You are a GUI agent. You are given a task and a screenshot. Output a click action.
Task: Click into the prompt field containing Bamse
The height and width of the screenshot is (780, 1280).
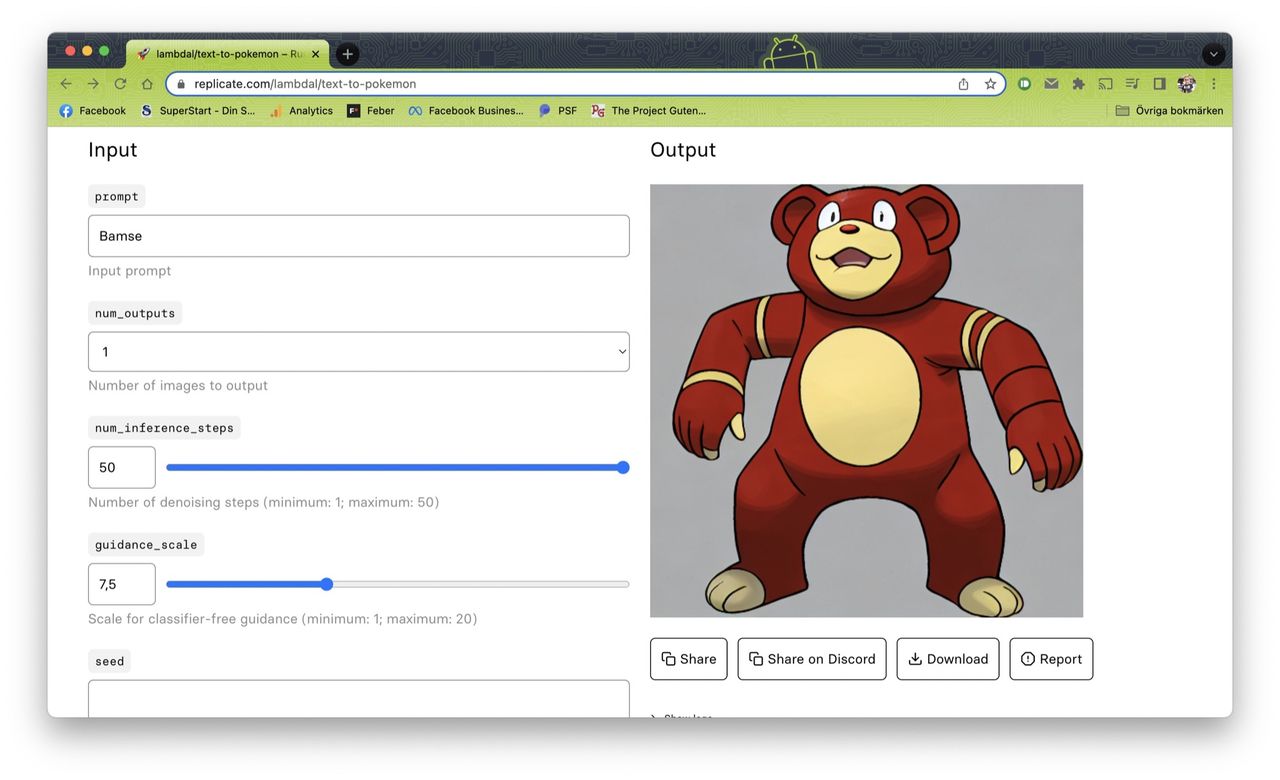click(x=358, y=236)
